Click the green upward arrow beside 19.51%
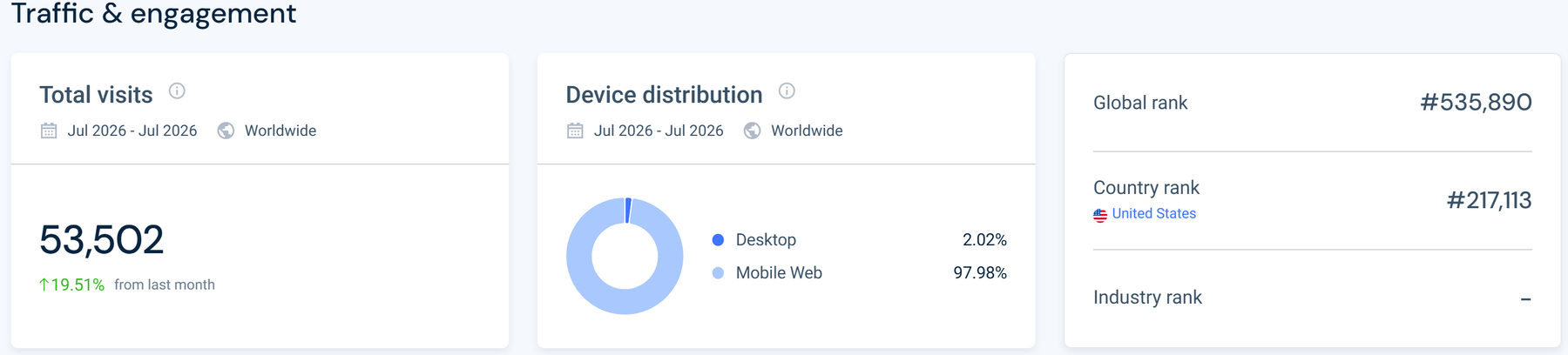This screenshot has width=1568, height=355. tap(44, 285)
